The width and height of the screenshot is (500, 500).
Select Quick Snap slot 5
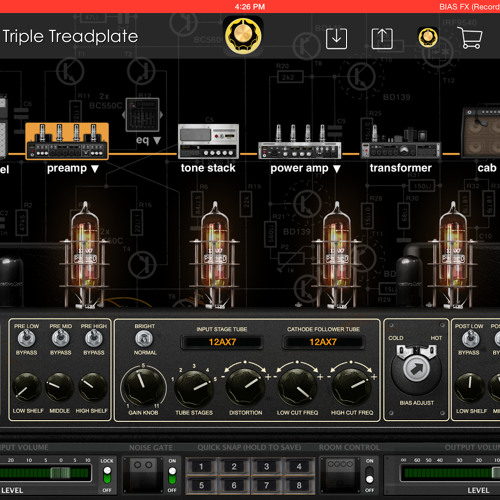201,485
